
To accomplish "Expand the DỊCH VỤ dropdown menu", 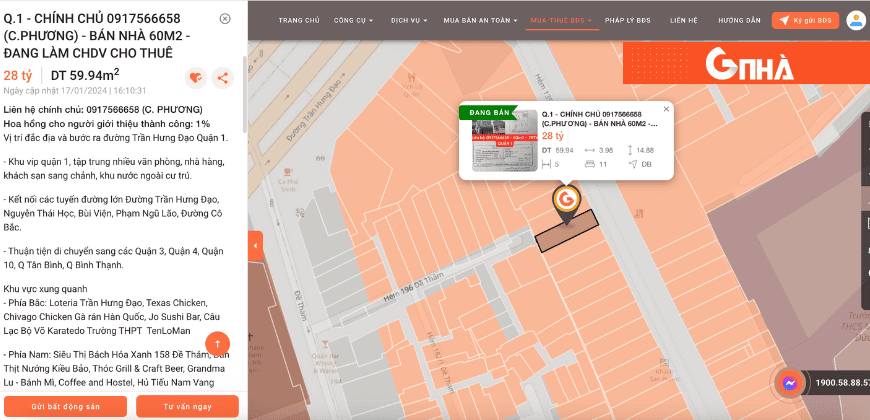I will click(409, 21).
